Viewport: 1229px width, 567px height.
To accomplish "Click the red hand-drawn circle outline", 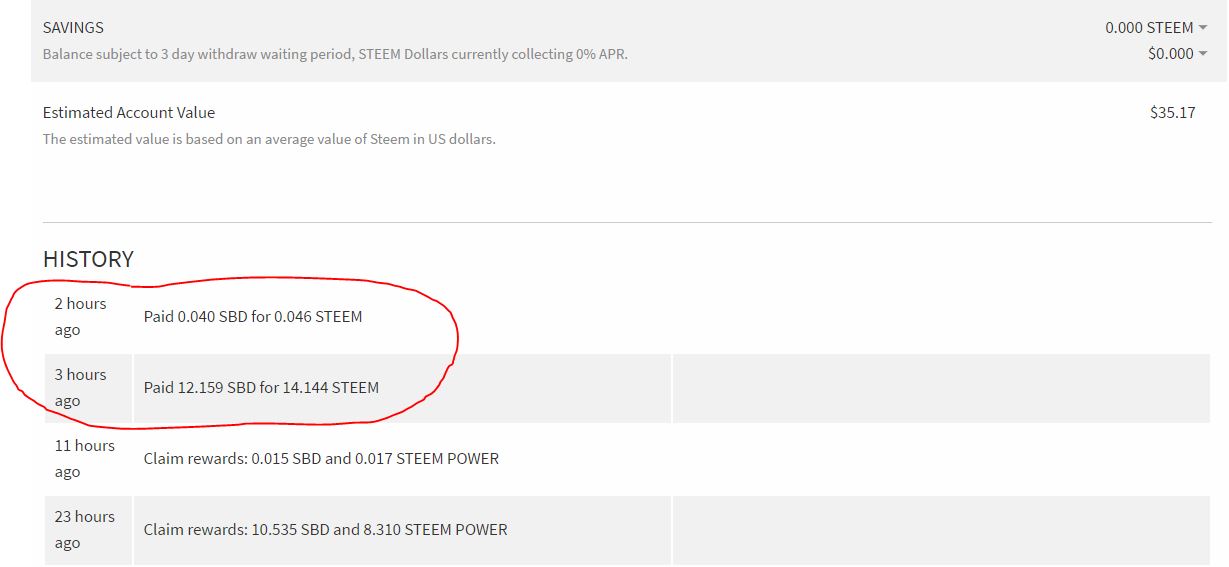I will [x=456, y=340].
